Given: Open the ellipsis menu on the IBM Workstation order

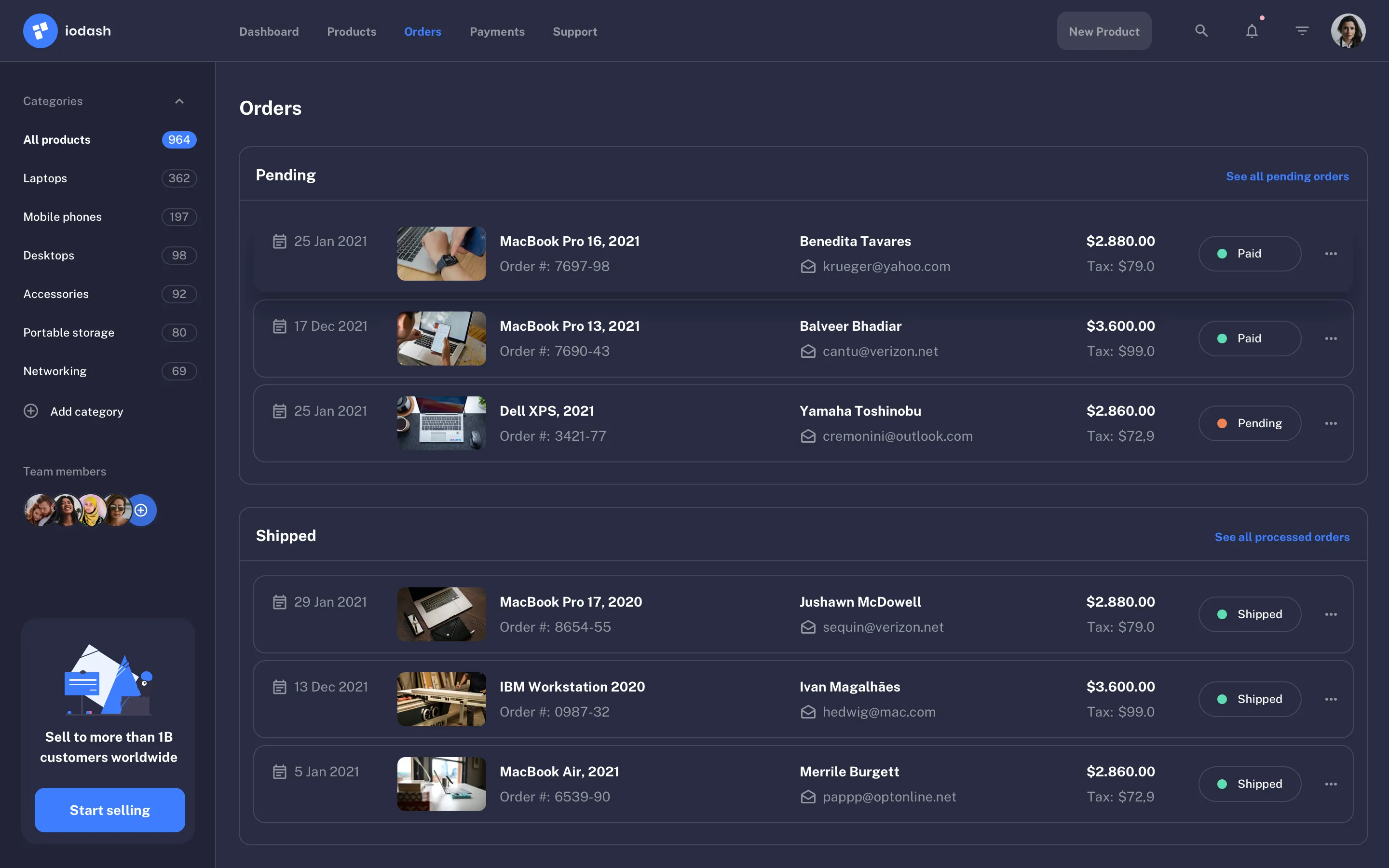Looking at the screenshot, I should 1332,699.
